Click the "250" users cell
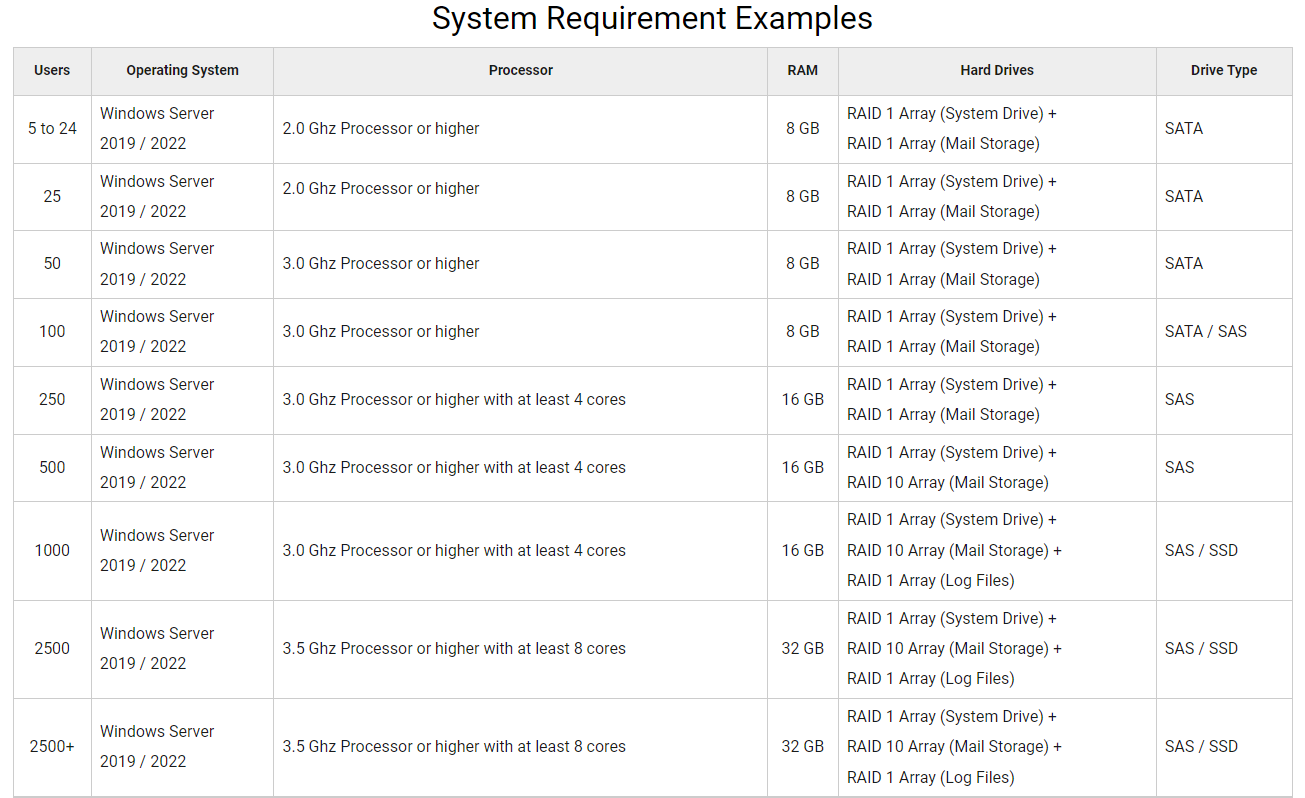1305x798 pixels. pos(52,400)
